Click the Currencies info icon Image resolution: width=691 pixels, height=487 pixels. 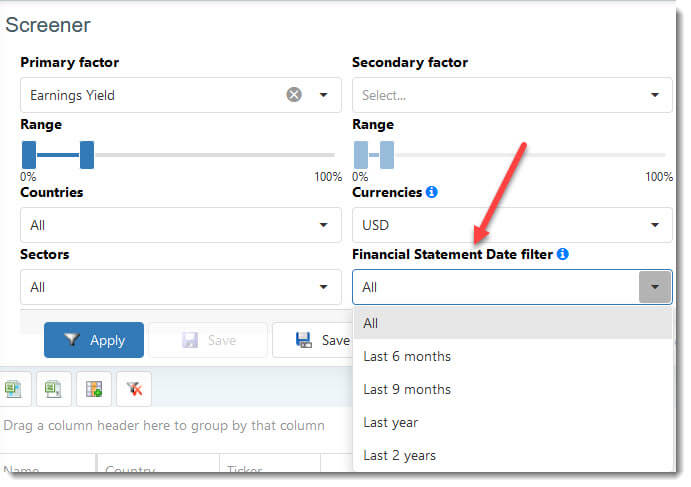pos(431,192)
